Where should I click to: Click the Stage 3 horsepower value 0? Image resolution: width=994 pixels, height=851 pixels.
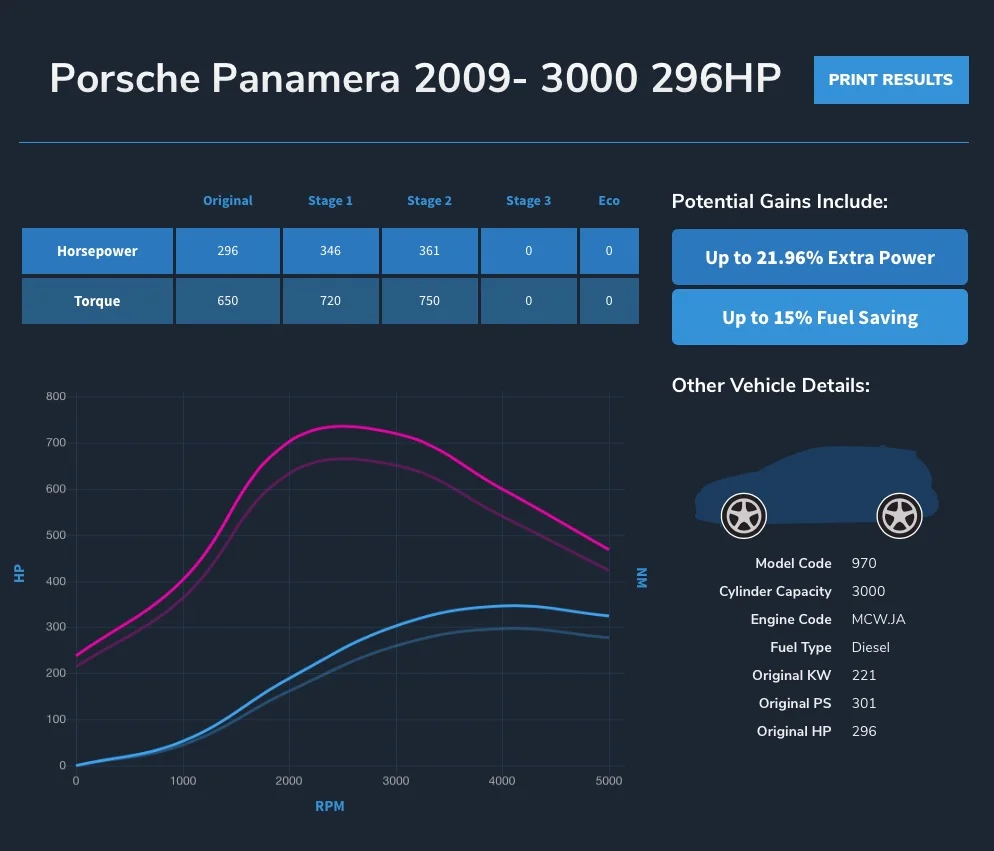[x=528, y=251]
